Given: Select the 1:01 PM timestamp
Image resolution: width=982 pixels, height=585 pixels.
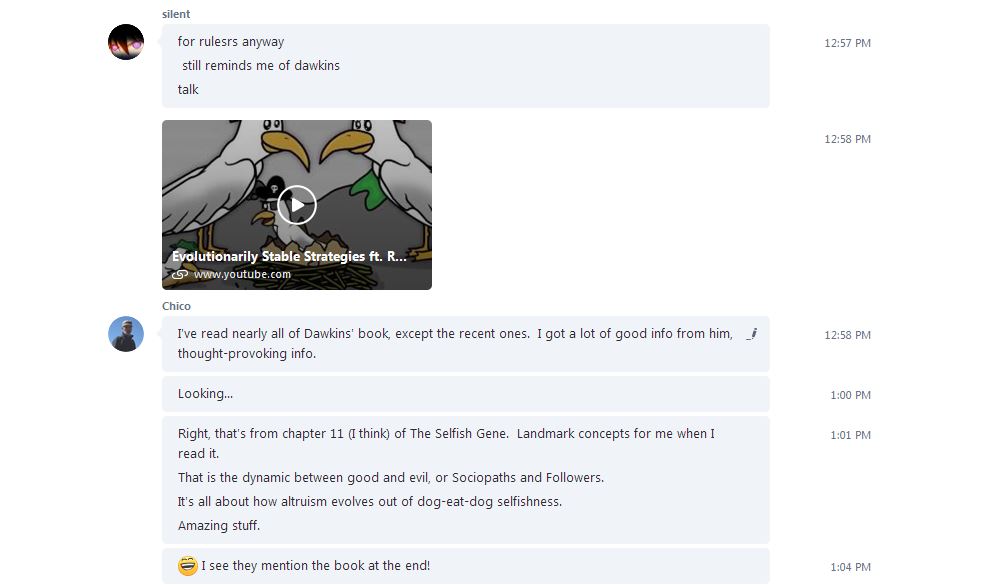Looking at the screenshot, I should click(x=850, y=435).
